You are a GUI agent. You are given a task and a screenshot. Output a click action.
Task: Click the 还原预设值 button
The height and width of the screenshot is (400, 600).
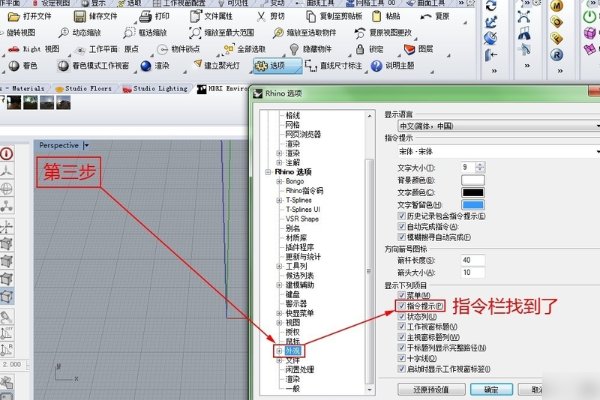431,390
